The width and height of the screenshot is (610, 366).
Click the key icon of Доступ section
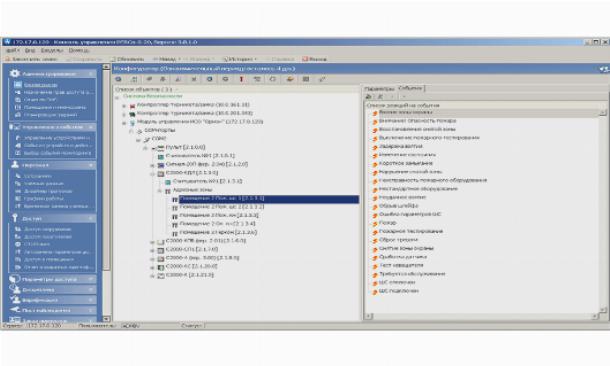point(15,218)
